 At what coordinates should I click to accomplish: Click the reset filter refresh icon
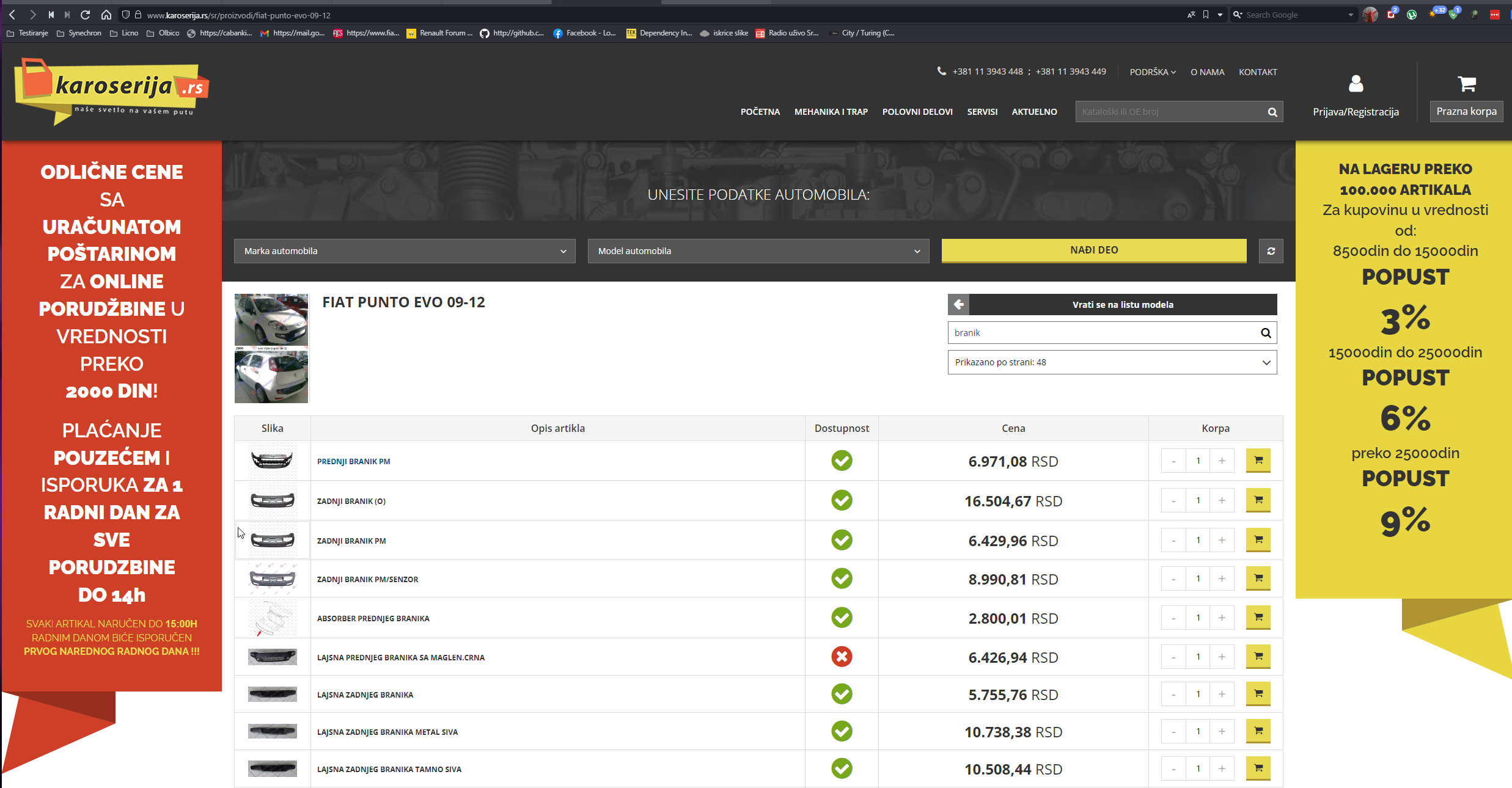tap(1271, 251)
